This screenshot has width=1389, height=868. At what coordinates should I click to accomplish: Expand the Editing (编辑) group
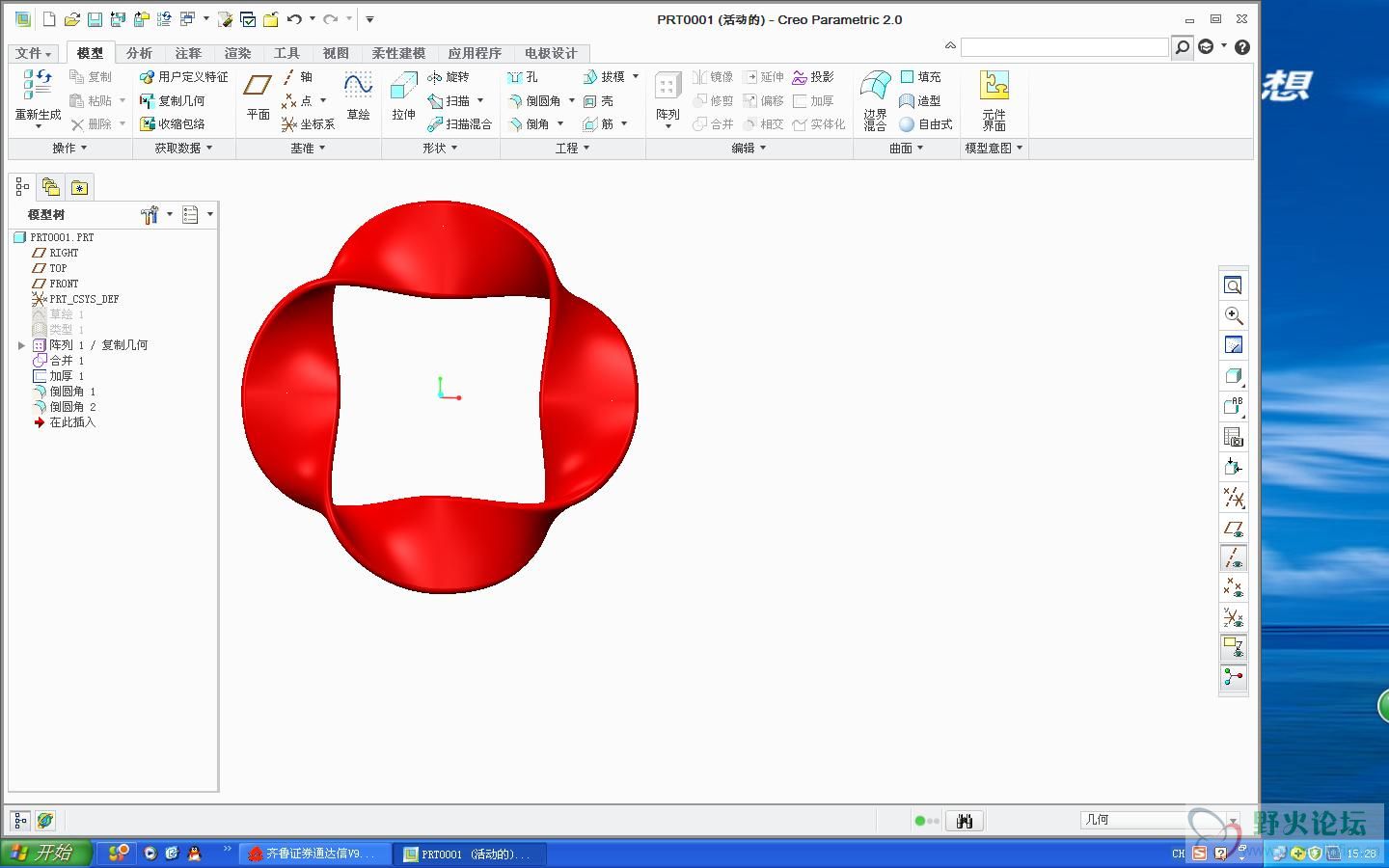[749, 149]
